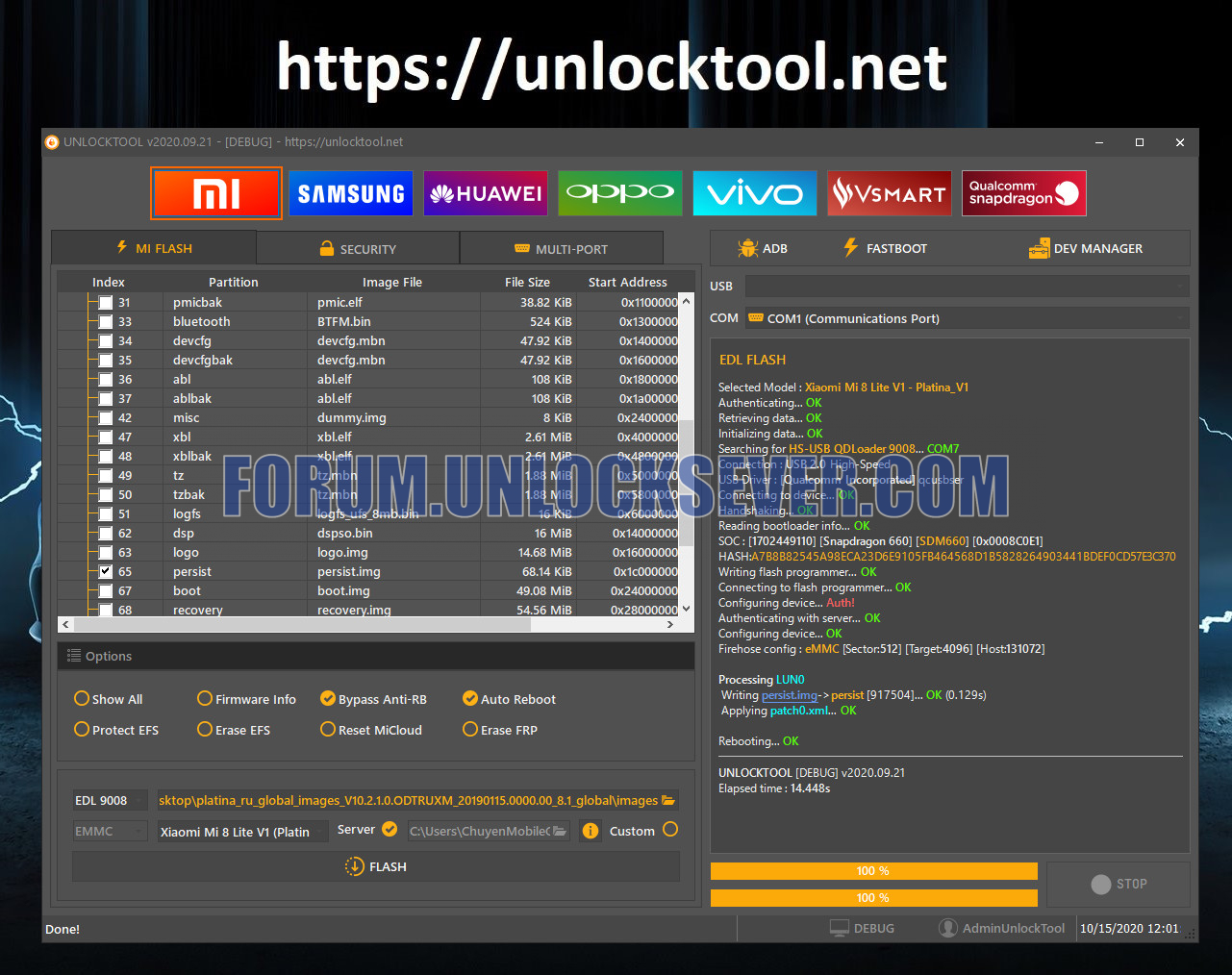Click the FLASH button
Image resolution: width=1232 pixels, height=975 pixels.
click(x=376, y=866)
